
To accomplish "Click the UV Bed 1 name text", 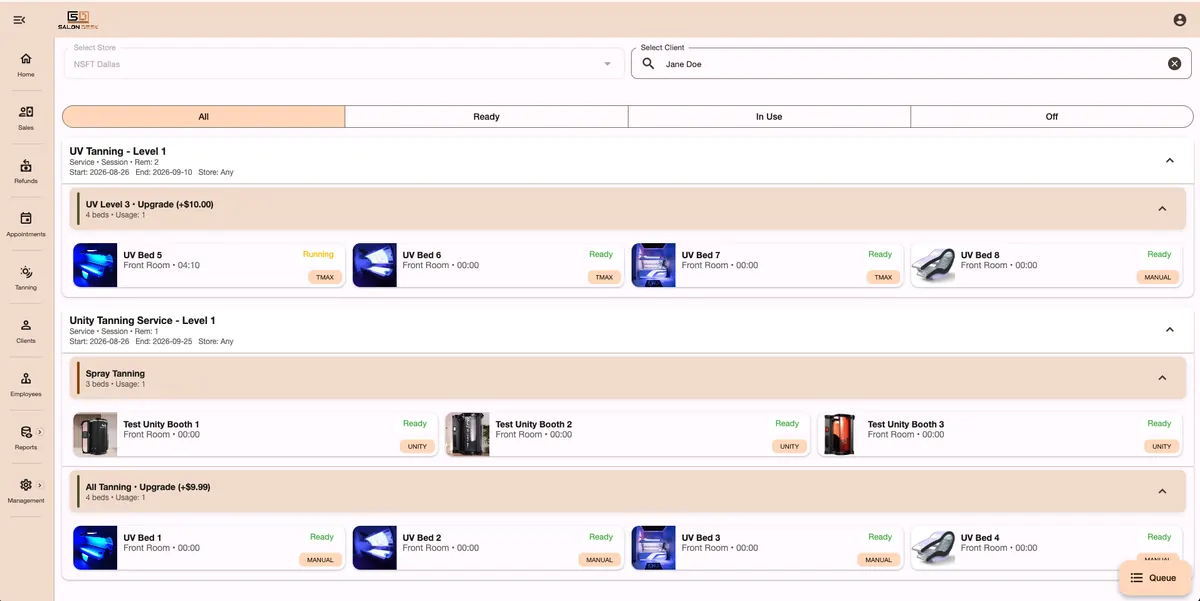I will [142, 538].
